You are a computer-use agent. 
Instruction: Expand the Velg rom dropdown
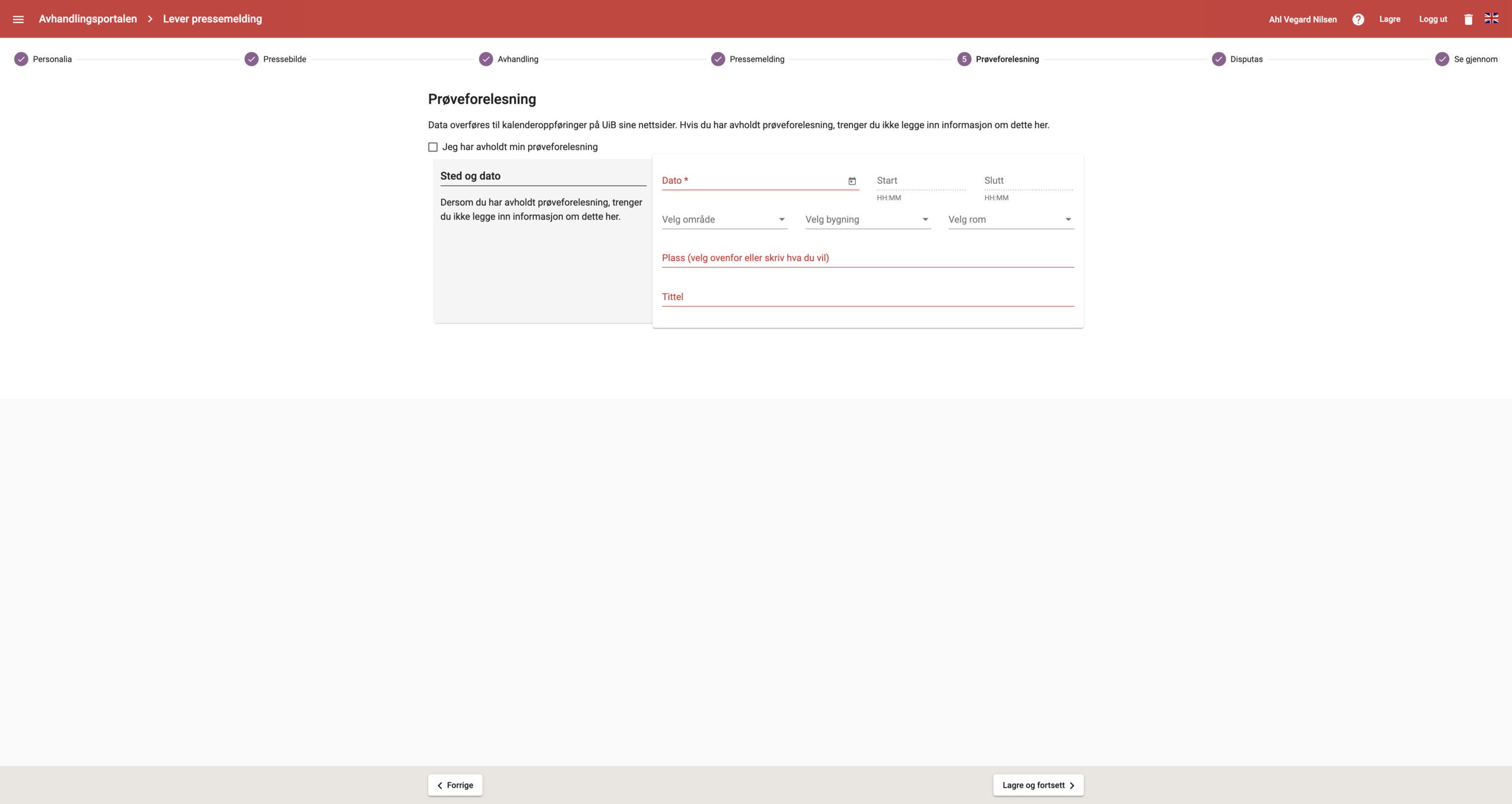click(x=1010, y=220)
